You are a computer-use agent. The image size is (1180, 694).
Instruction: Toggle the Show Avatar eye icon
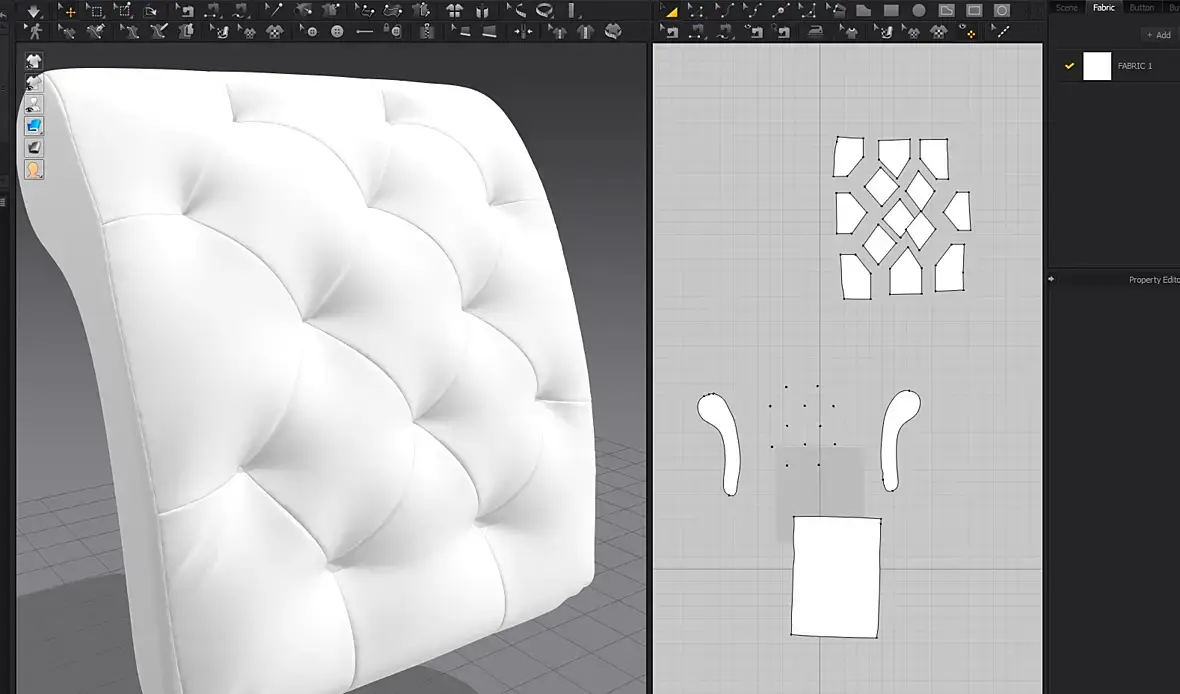(x=34, y=104)
